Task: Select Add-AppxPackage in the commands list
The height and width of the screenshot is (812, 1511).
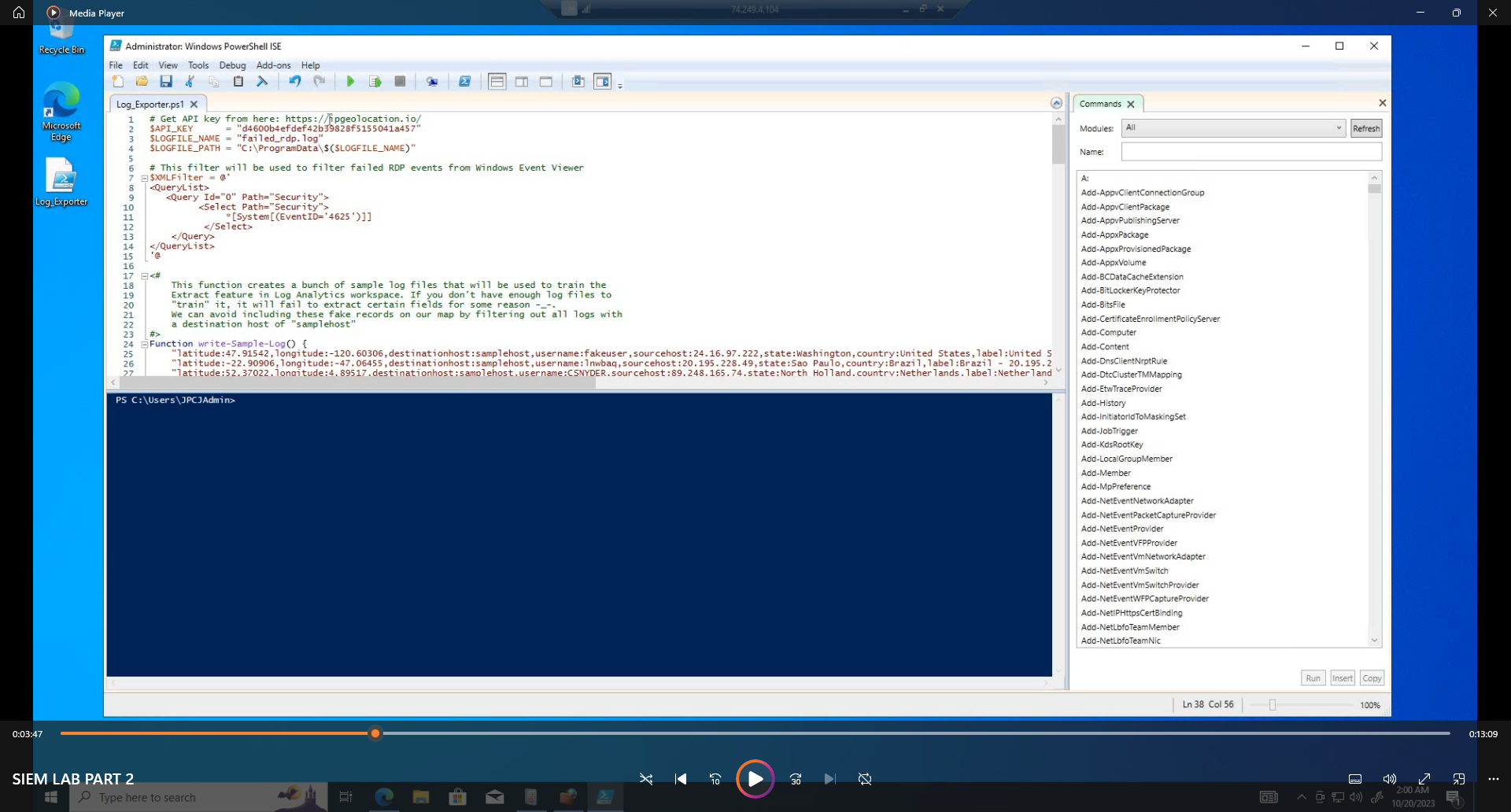Action: [x=1114, y=235]
